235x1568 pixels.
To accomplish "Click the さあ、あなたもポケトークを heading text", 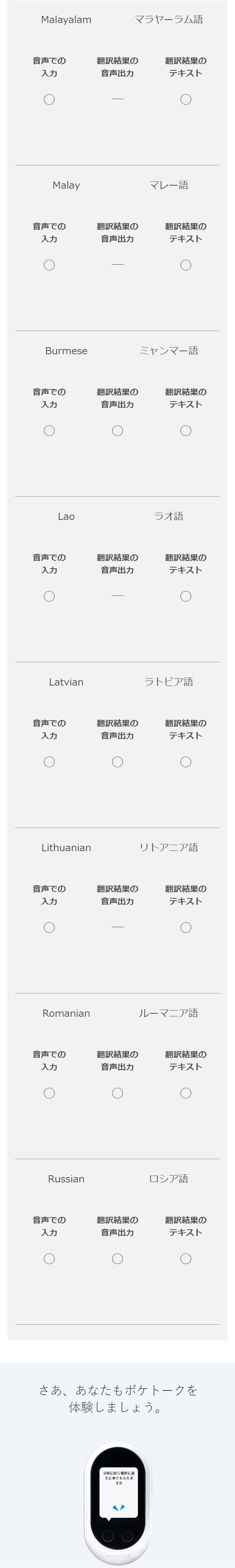I will point(117,1390).
